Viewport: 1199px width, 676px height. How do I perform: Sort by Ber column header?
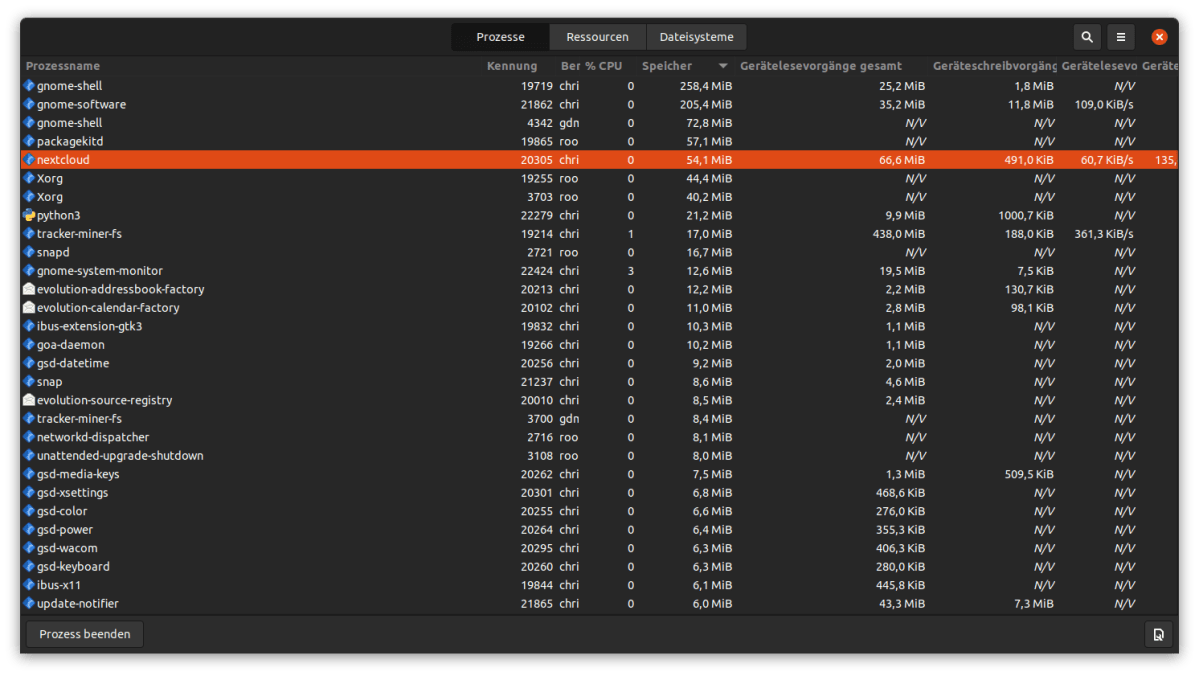coord(570,66)
